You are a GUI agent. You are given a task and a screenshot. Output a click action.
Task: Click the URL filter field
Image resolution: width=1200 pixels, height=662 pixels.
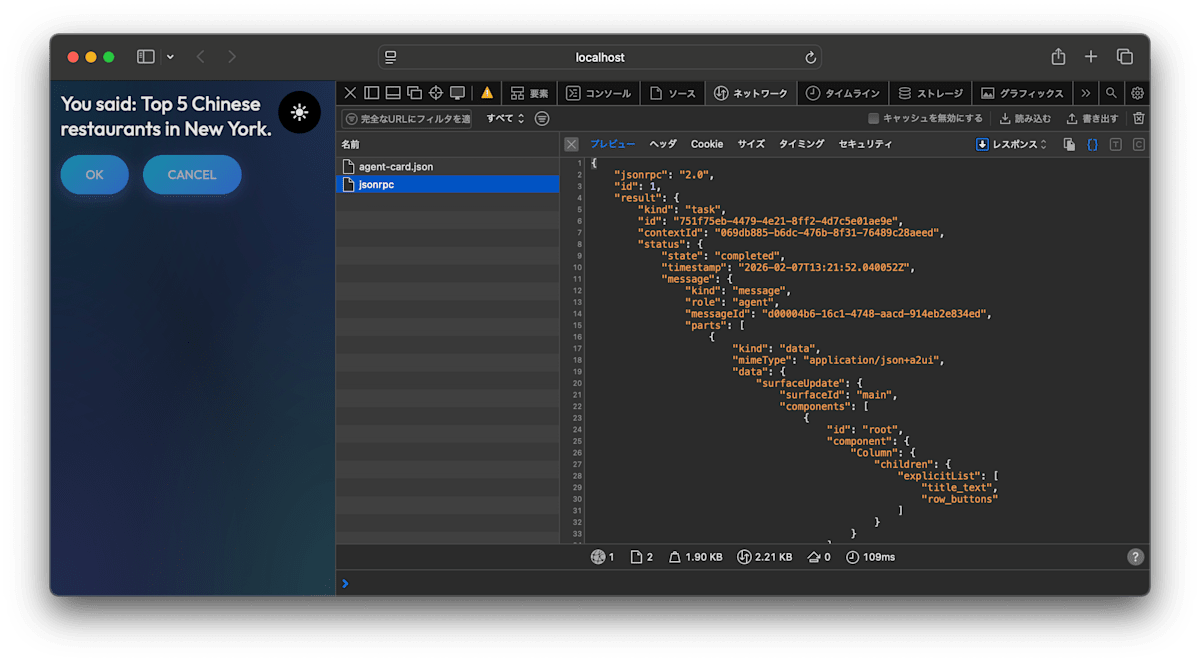coord(407,119)
